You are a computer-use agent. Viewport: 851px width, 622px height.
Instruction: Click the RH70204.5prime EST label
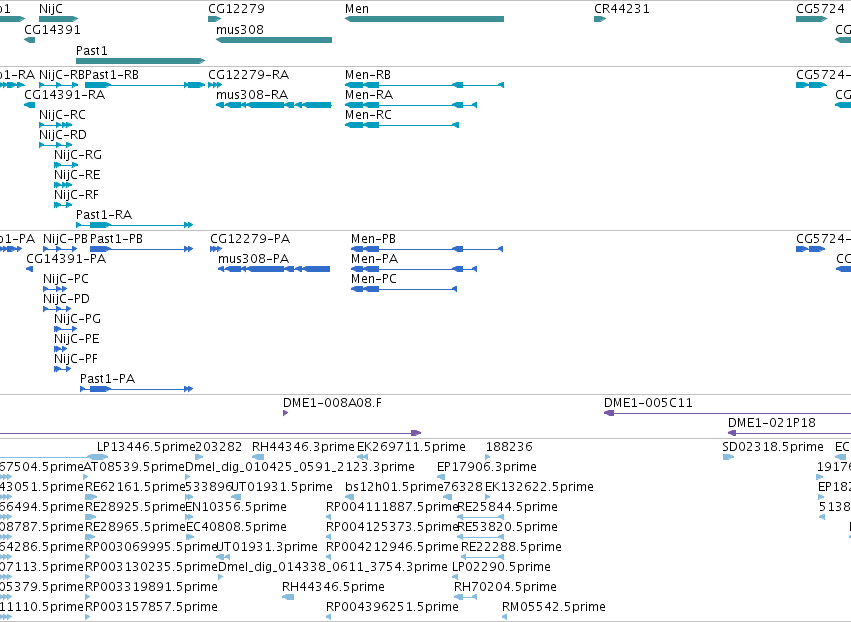505,587
